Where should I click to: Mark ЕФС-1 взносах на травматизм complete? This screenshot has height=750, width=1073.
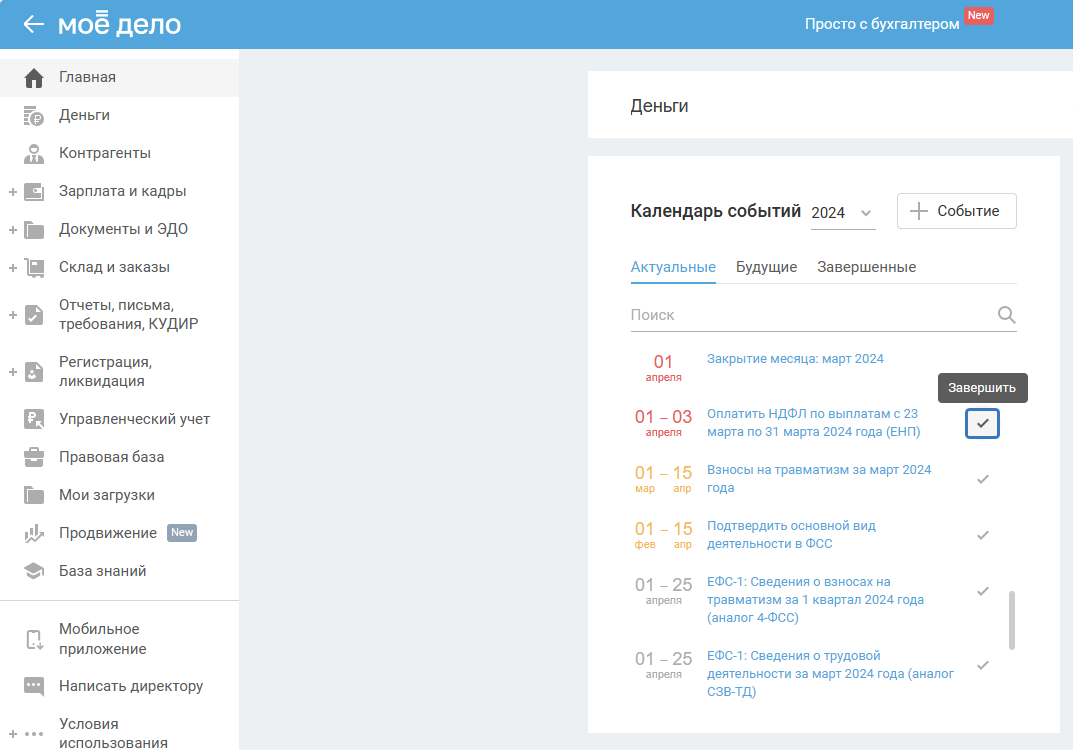coord(983,591)
